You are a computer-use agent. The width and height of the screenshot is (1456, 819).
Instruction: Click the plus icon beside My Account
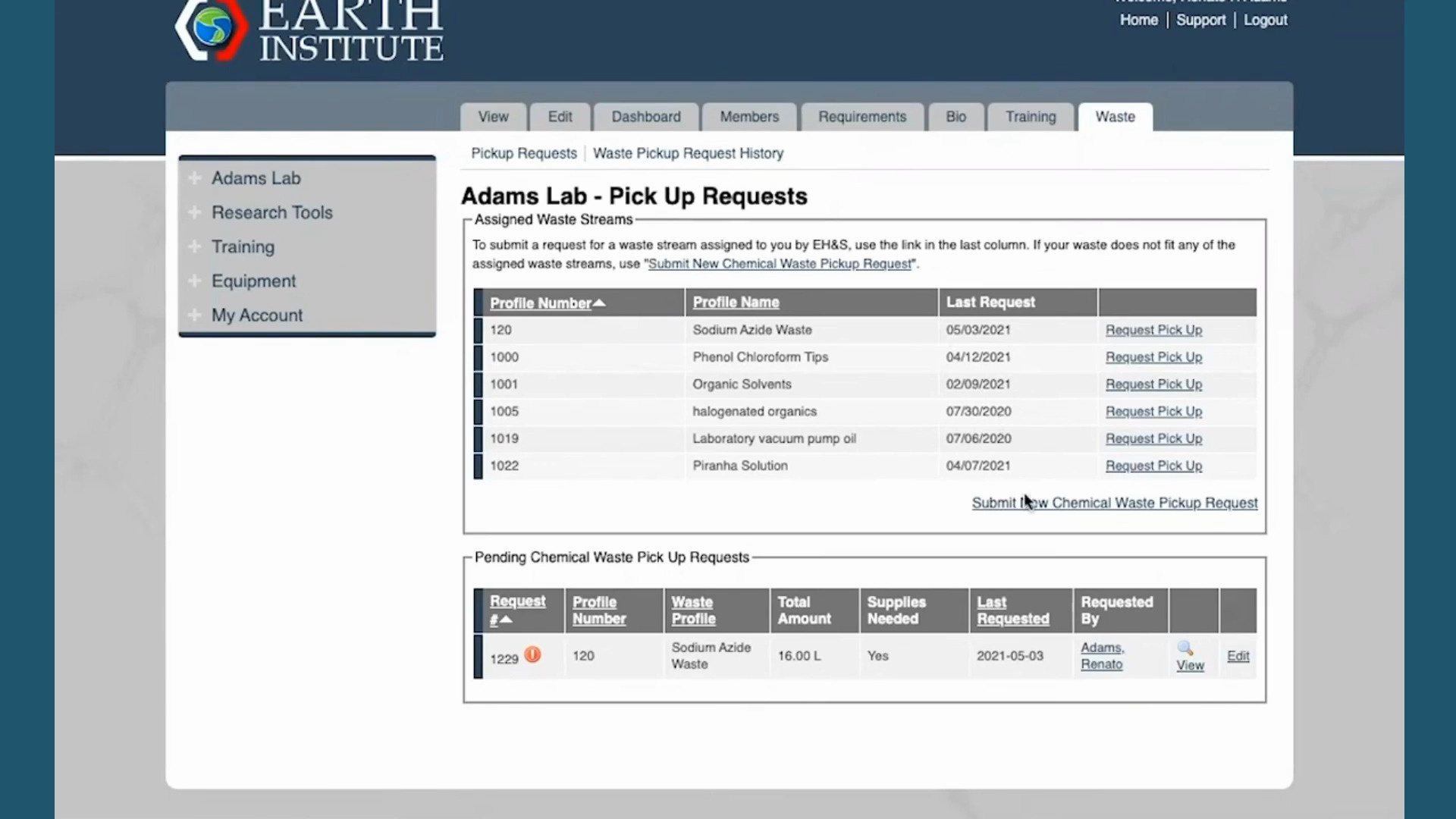click(195, 315)
